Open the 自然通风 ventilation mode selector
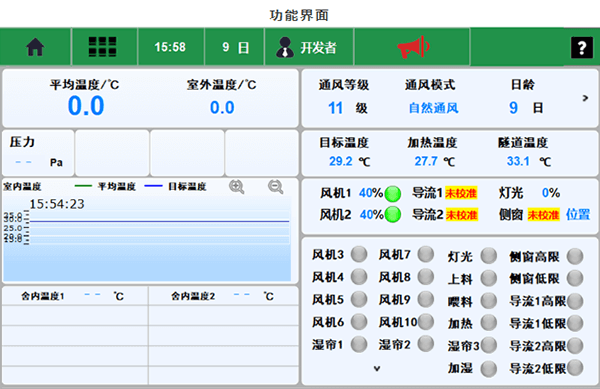 tap(433, 108)
